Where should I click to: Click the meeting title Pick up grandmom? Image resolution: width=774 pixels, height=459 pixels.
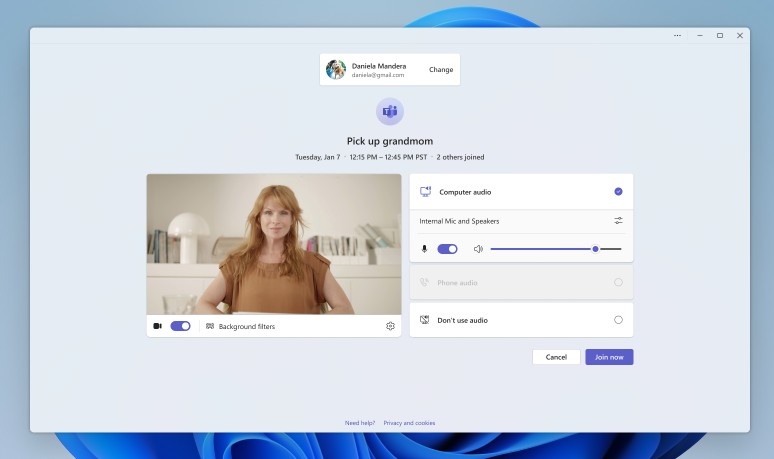[x=389, y=141]
